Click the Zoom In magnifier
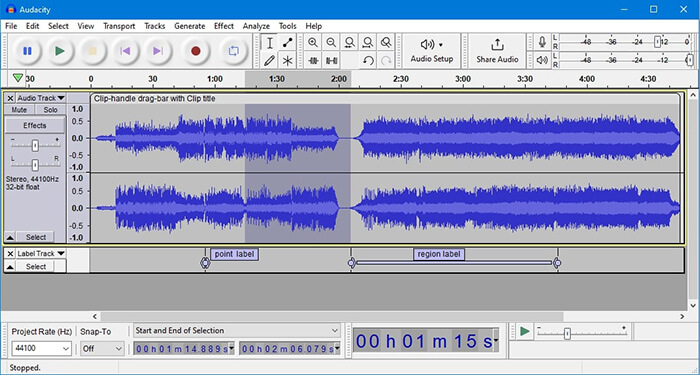This screenshot has width=700, height=375. pos(313,43)
